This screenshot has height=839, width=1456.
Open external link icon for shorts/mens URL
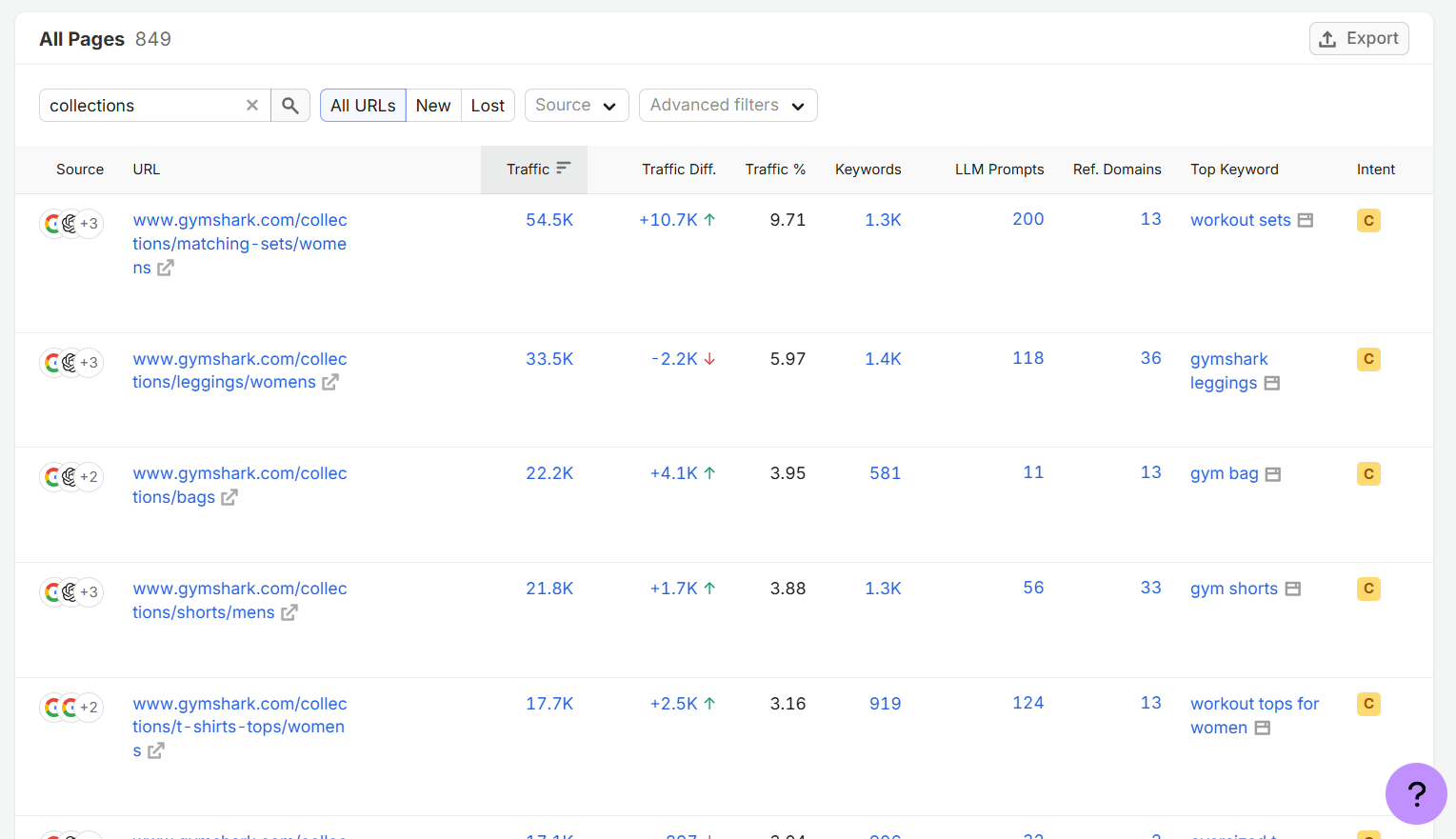pos(289,613)
